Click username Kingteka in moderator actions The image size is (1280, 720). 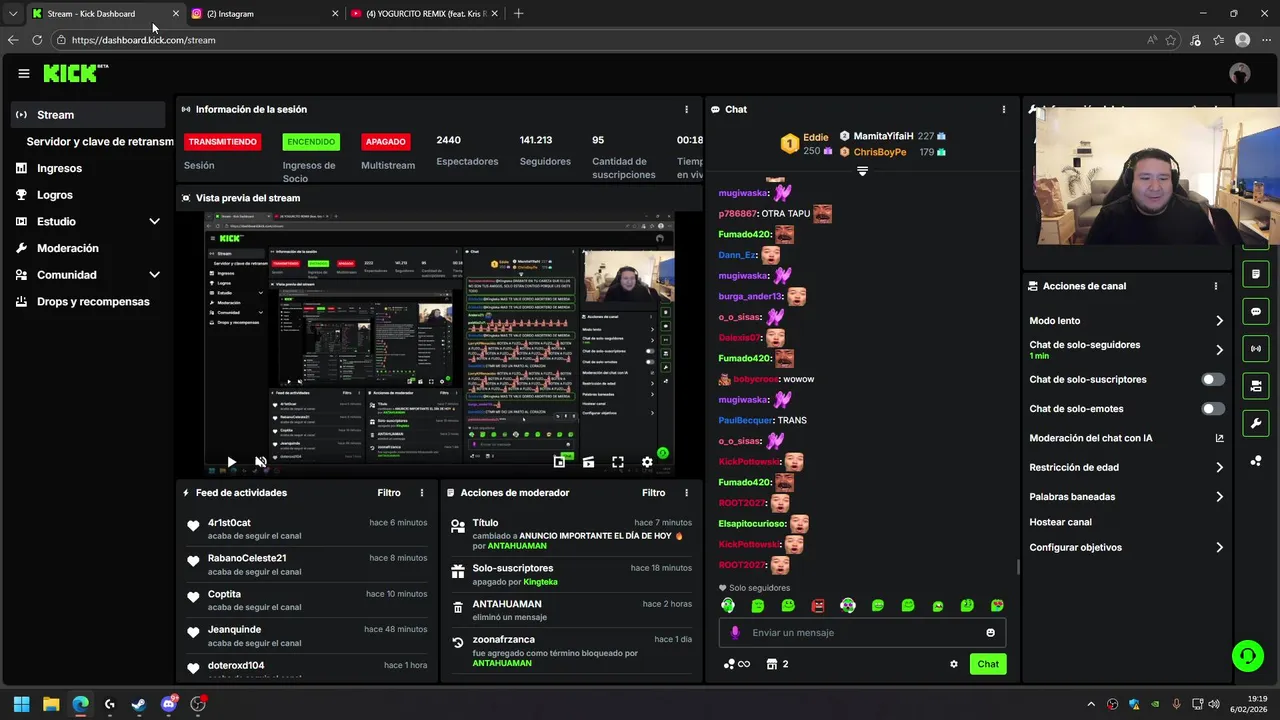click(x=540, y=582)
